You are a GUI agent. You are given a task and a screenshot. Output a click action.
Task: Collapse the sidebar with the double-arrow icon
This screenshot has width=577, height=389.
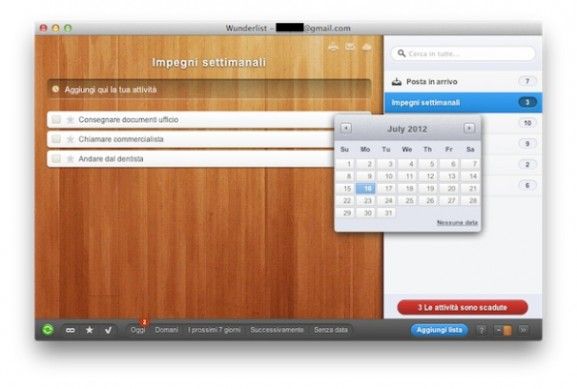click(x=524, y=330)
